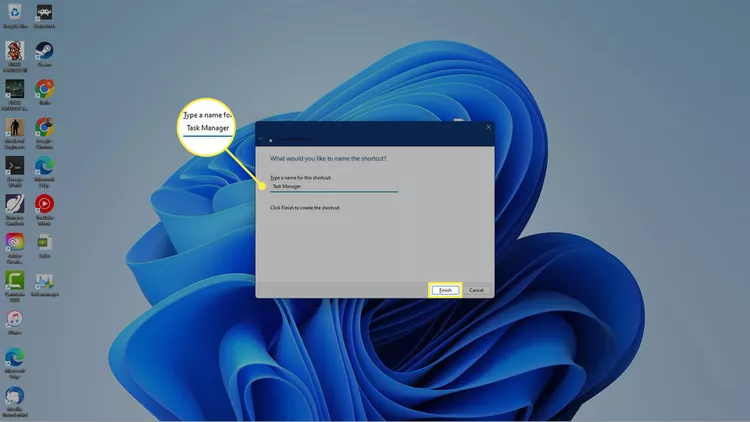Open Google Chrome shortcut with profile photo

click(44, 133)
